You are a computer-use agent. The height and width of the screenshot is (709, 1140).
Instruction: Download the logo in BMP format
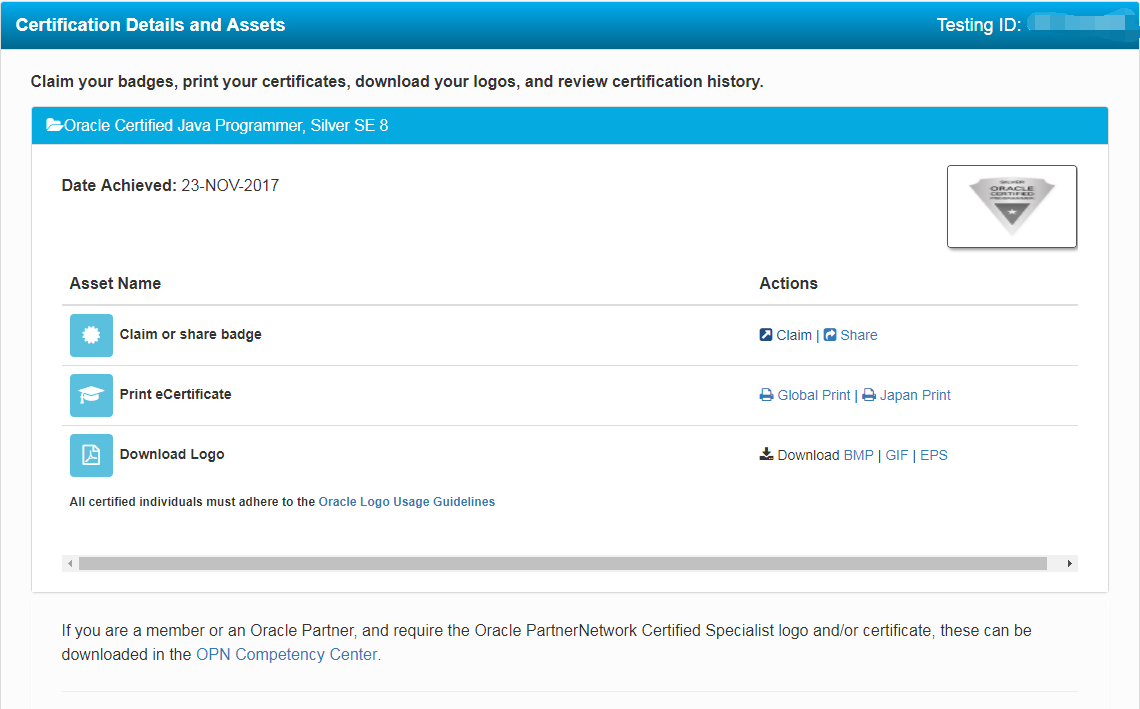coord(858,455)
